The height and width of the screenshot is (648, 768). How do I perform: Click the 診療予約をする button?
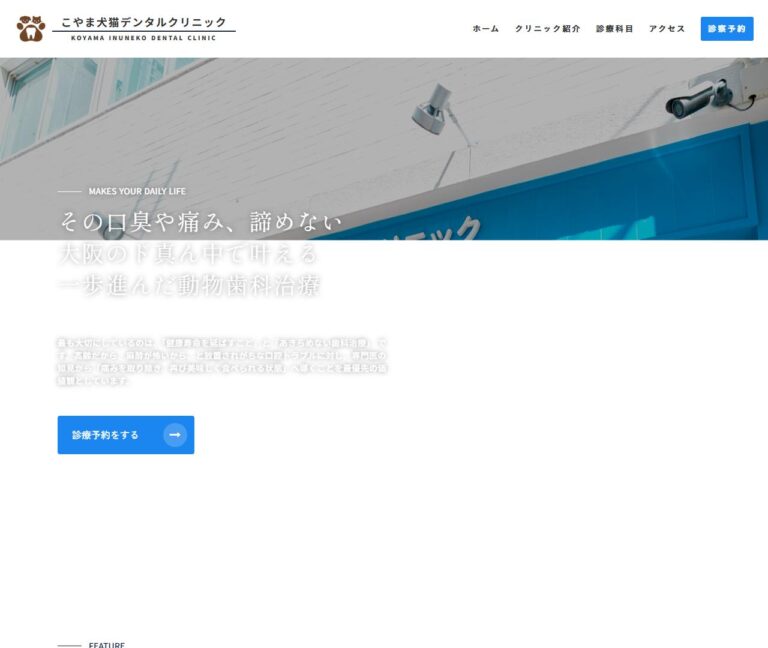click(126, 435)
